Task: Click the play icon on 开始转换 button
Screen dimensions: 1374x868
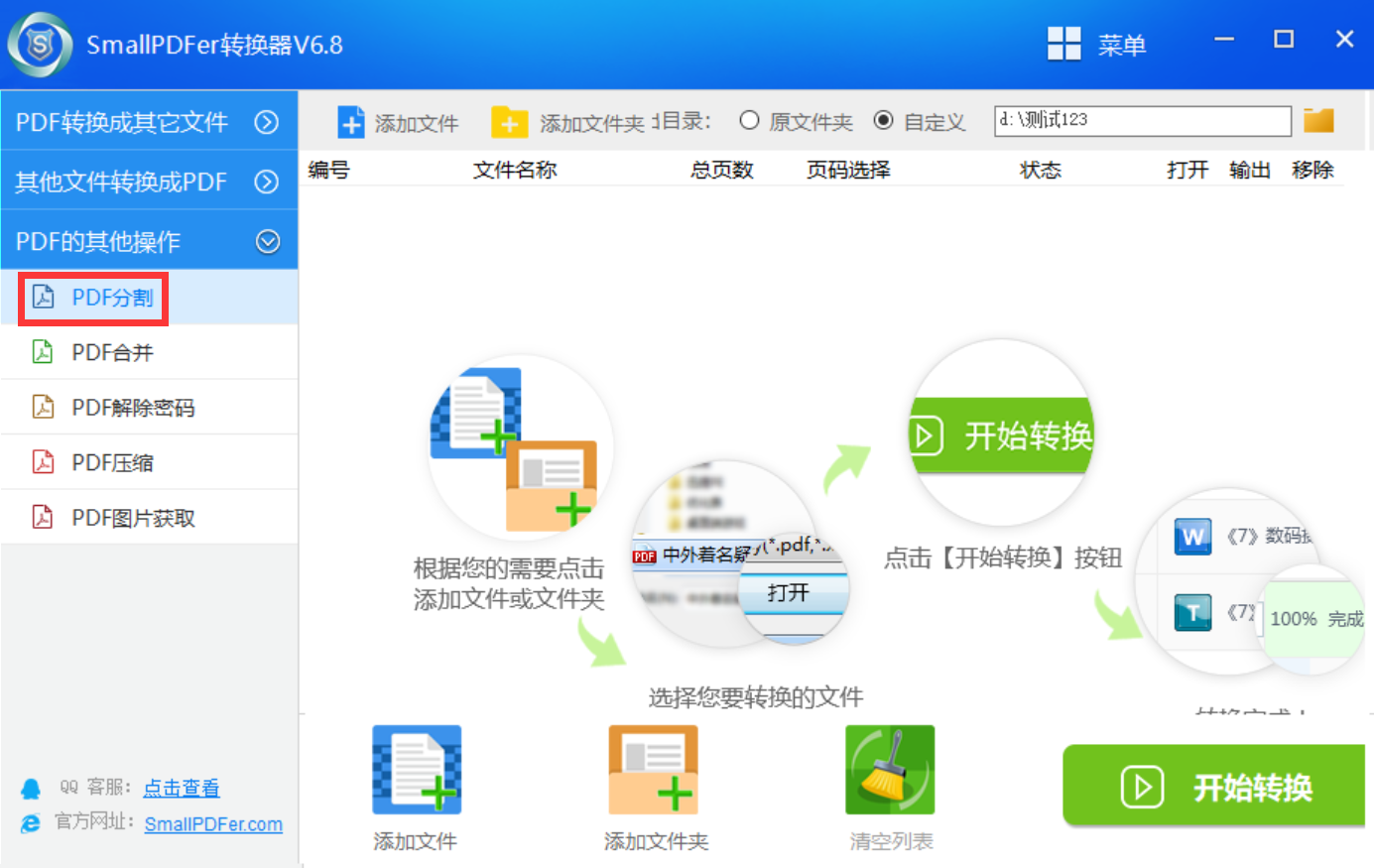Action: click(x=1142, y=787)
